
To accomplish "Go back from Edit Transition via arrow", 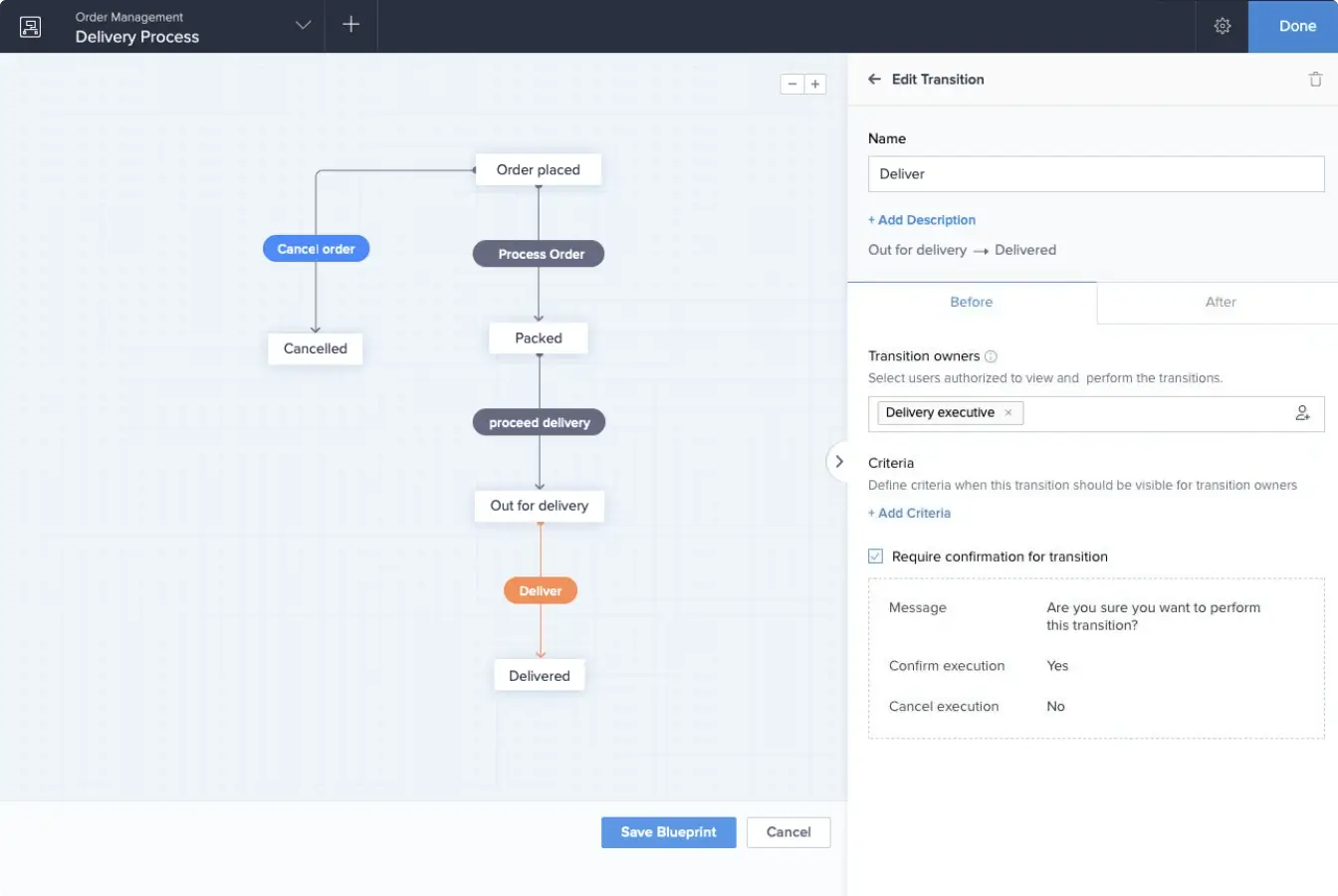I will pos(874,79).
